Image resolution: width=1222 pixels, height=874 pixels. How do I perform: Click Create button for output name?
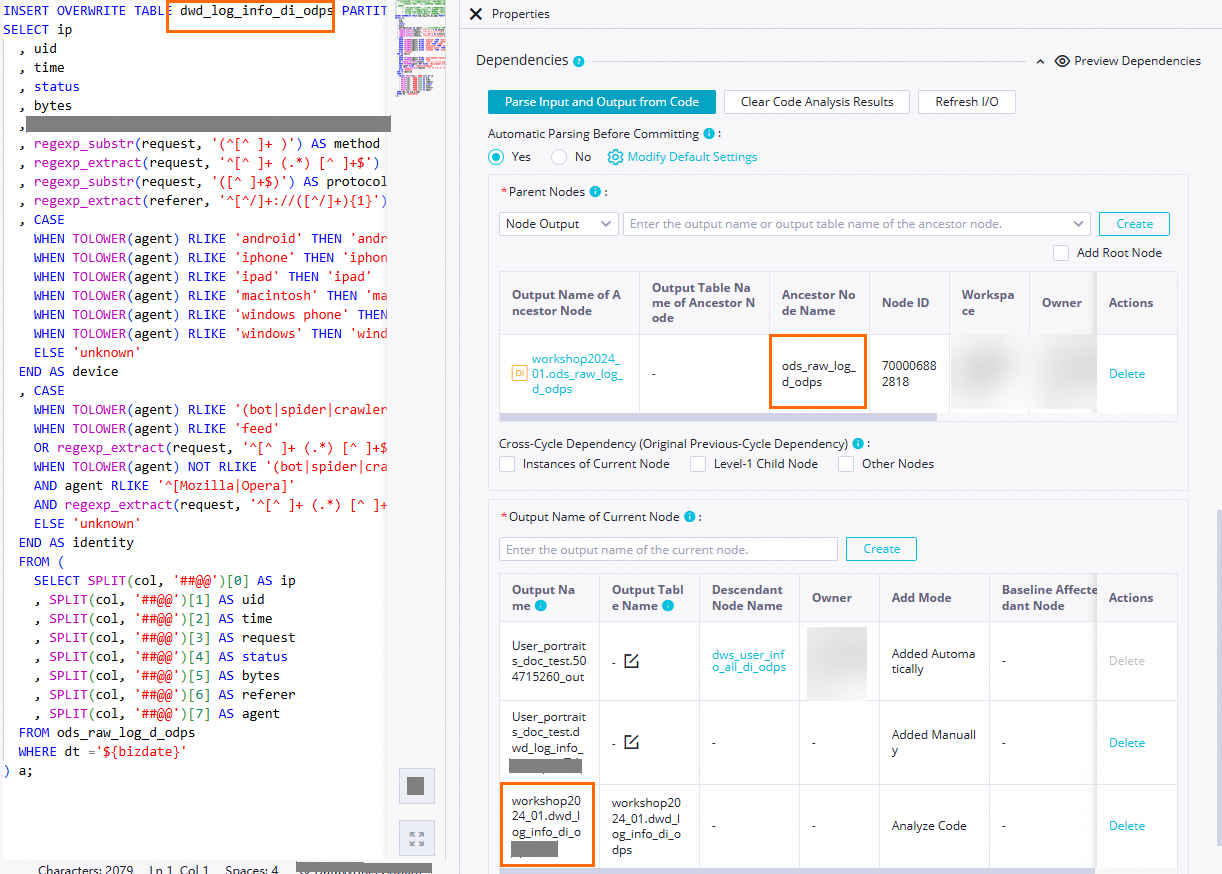click(x=881, y=549)
